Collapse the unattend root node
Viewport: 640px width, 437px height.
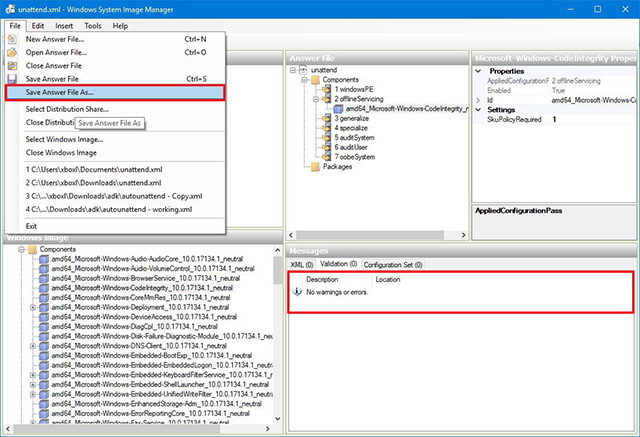(293, 70)
